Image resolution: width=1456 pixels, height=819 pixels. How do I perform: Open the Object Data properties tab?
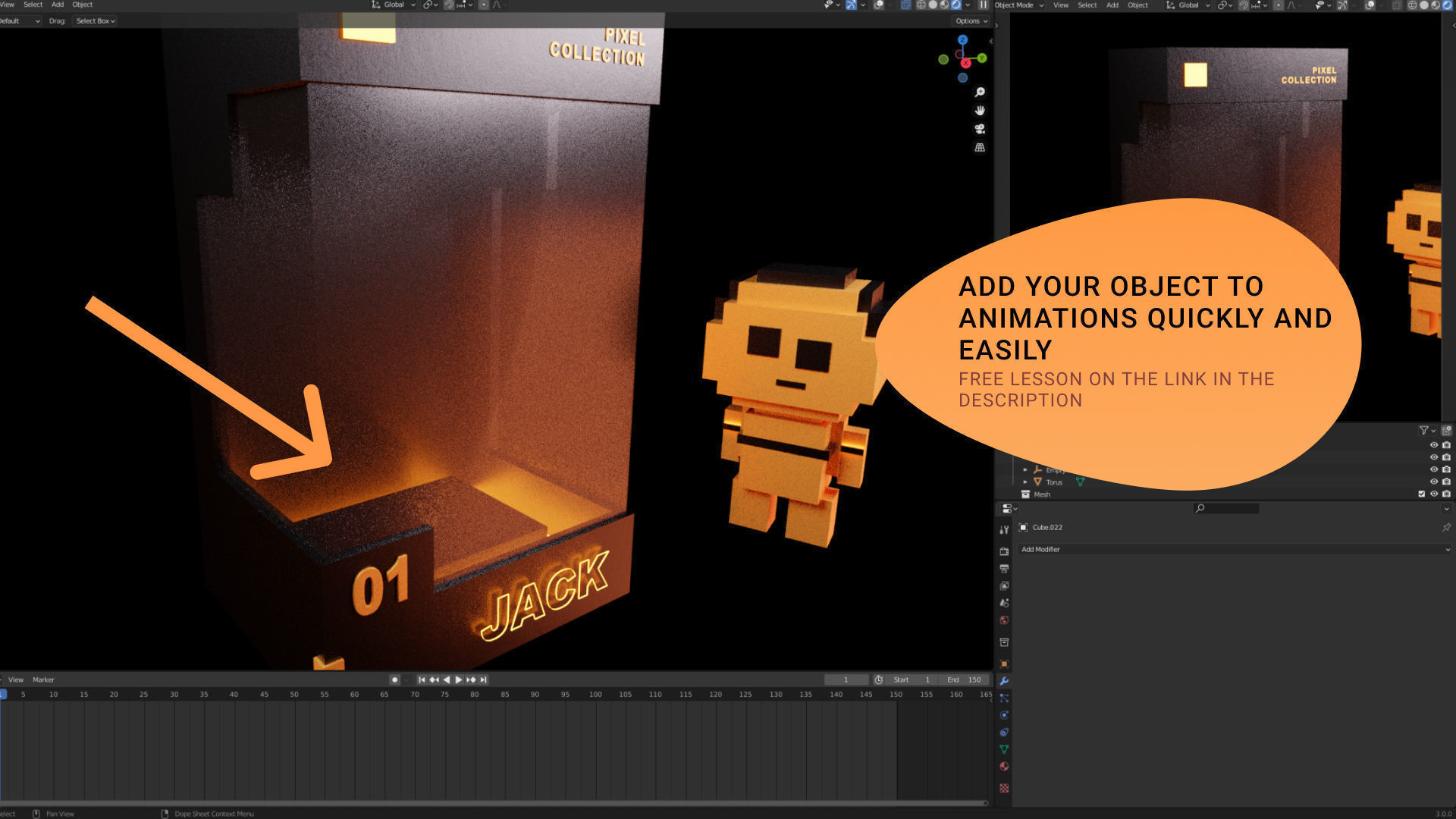click(x=1004, y=749)
